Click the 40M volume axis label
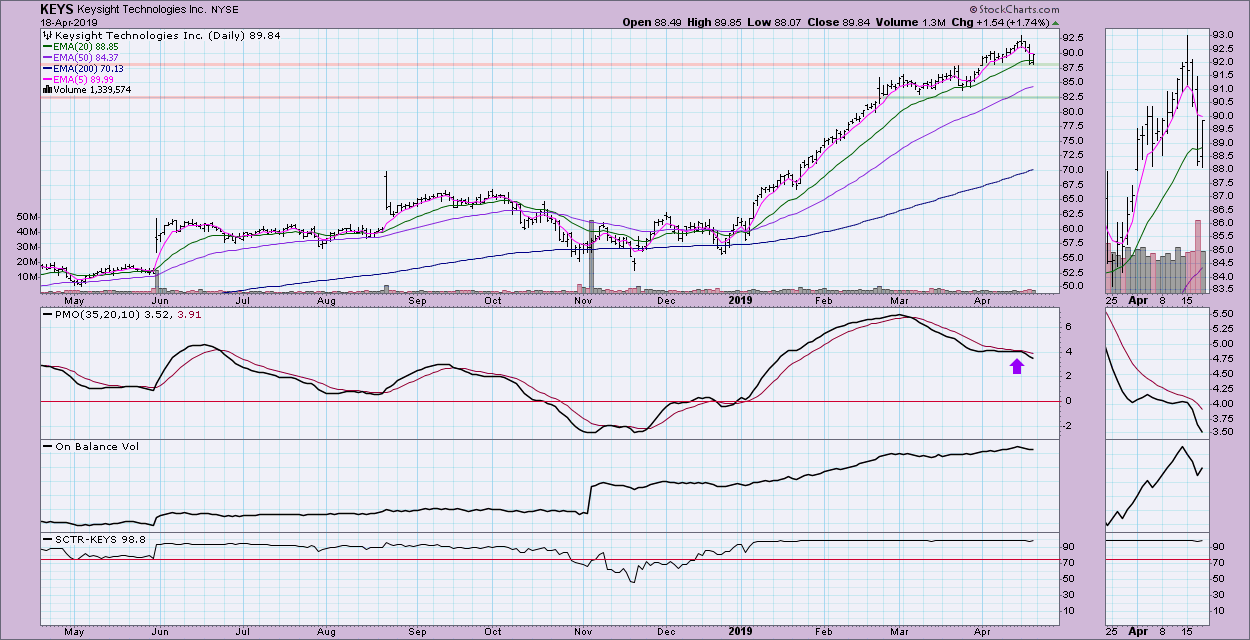Image resolution: width=1250 pixels, height=640 pixels. tap(25, 232)
